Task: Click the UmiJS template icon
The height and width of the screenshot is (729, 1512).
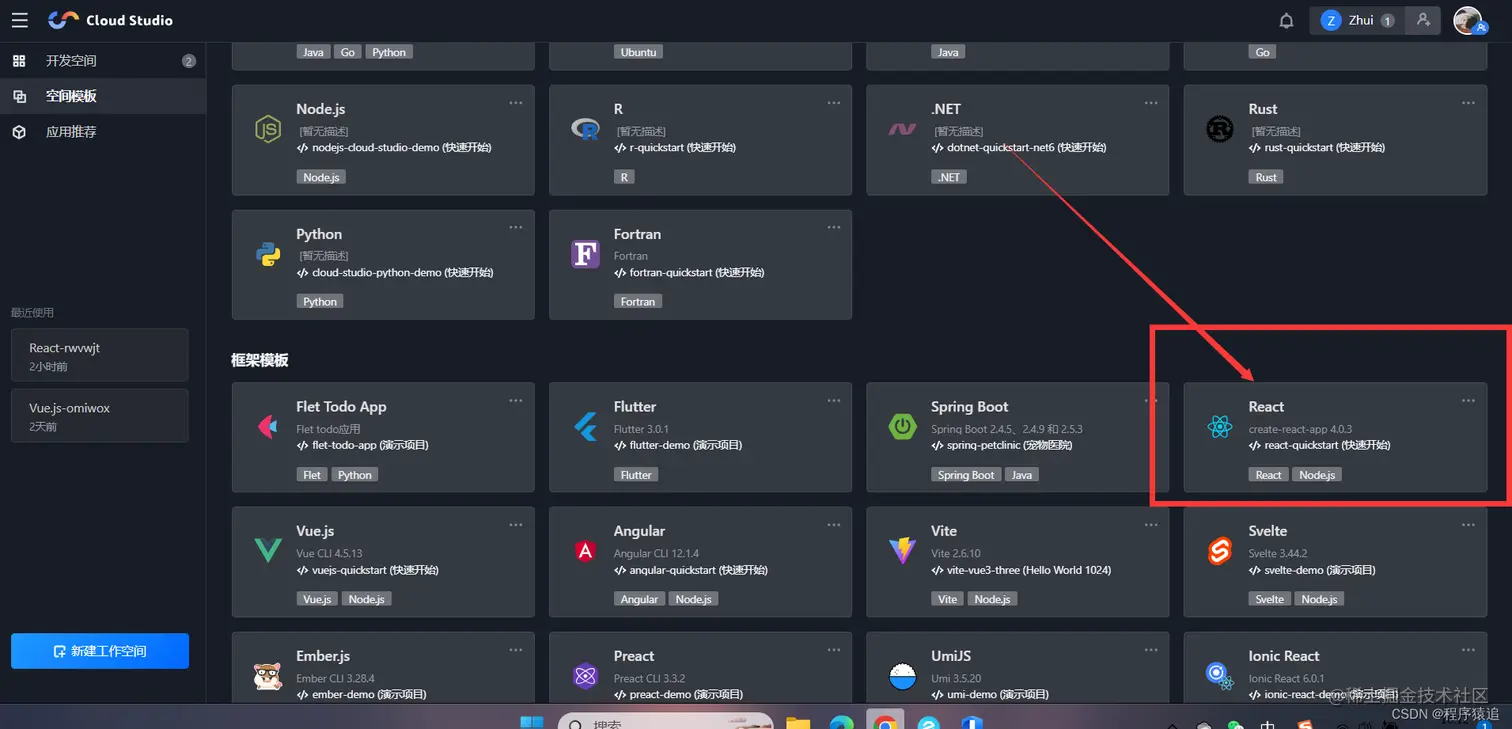Action: click(x=902, y=676)
